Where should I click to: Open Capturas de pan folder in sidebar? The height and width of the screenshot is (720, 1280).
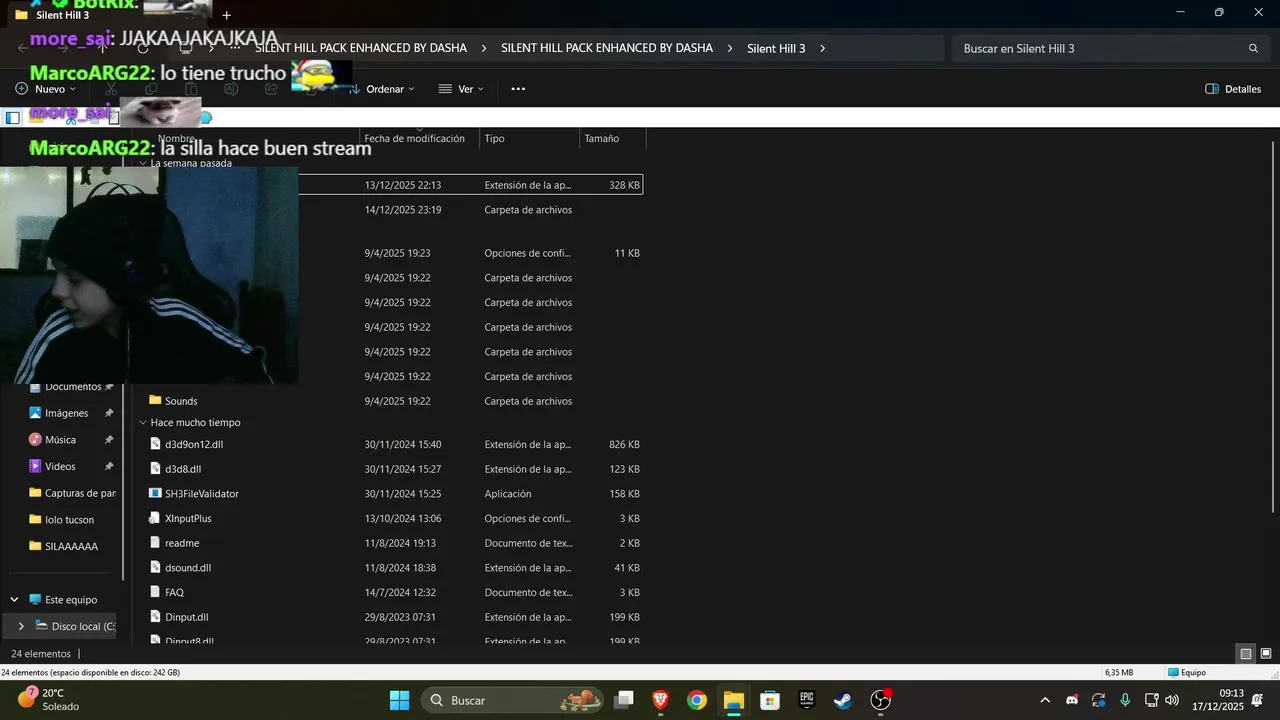(x=80, y=493)
